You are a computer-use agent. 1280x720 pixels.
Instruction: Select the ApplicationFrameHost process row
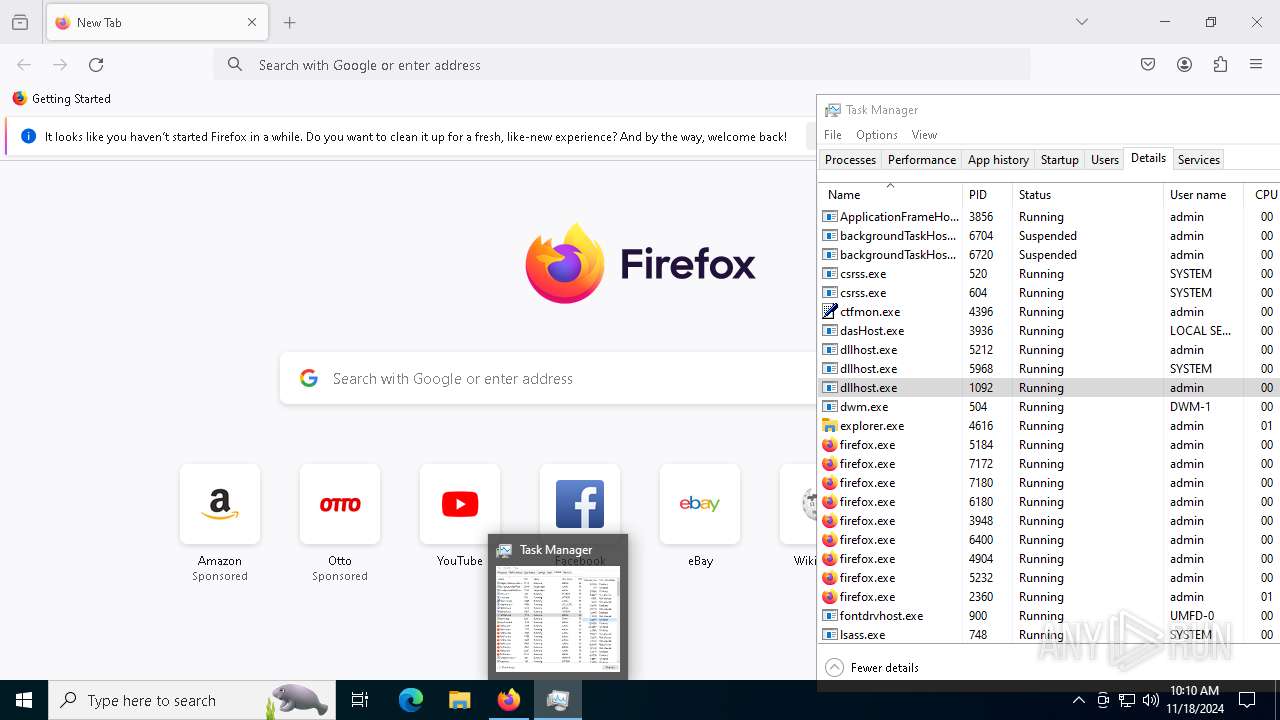pos(1049,216)
